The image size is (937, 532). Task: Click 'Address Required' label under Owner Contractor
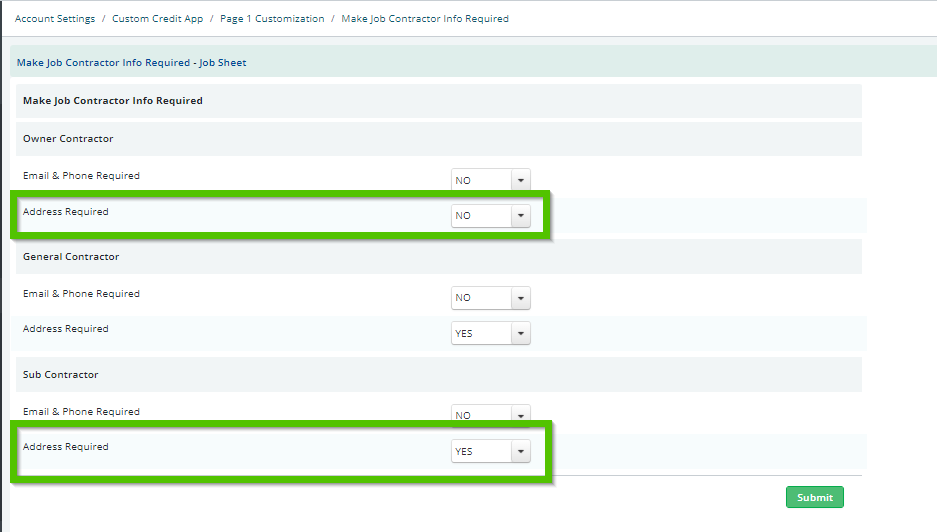click(66, 212)
